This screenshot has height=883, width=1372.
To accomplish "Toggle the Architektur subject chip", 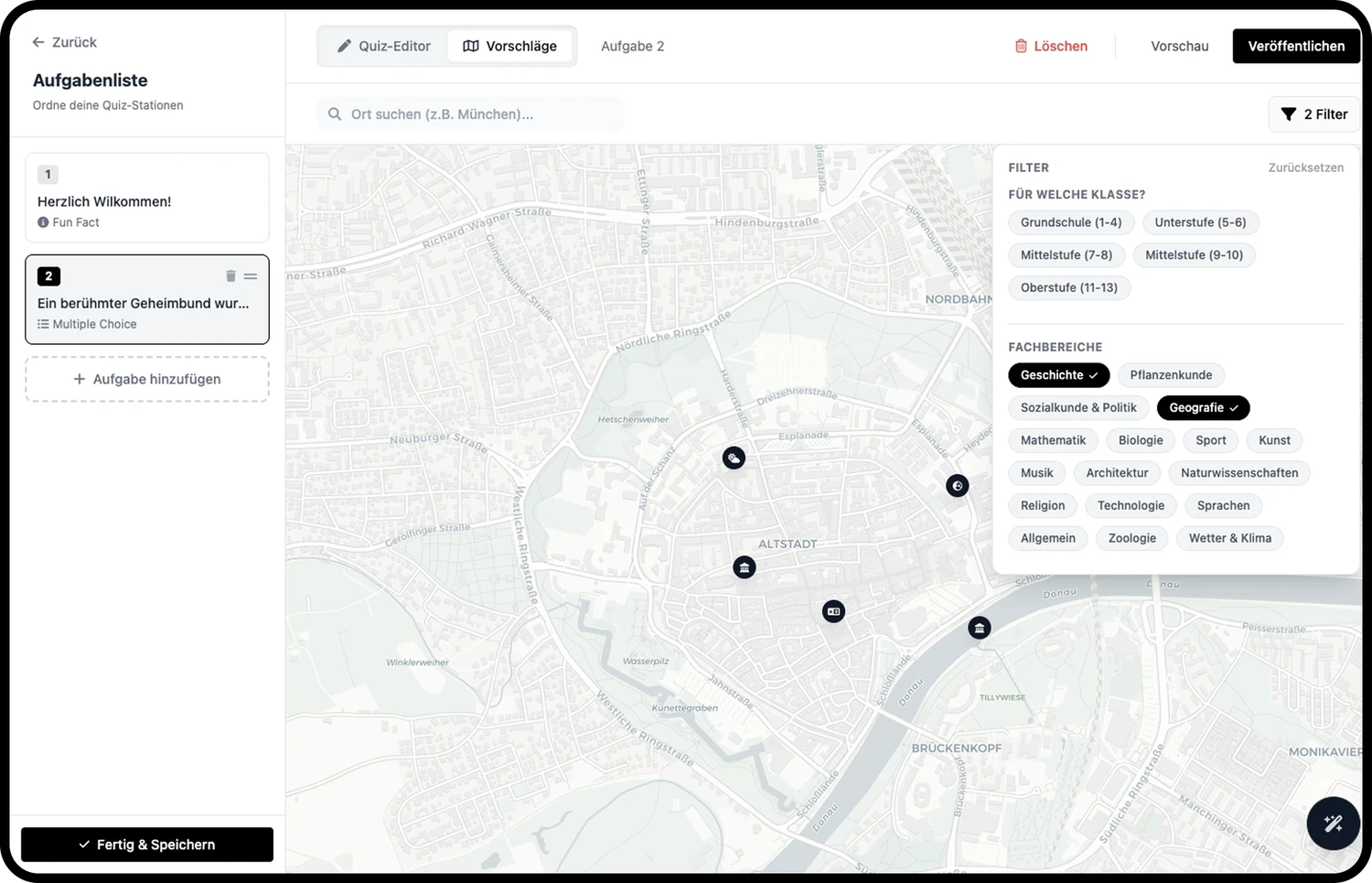I will [x=1117, y=473].
